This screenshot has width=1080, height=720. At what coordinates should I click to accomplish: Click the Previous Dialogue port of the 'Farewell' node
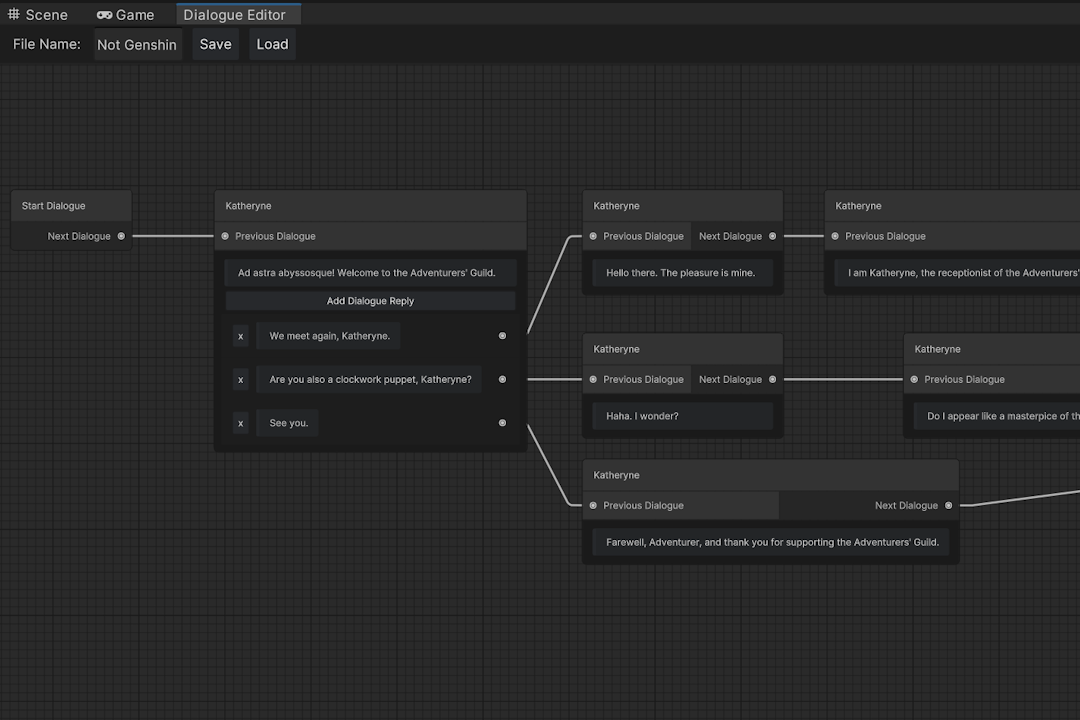tap(593, 506)
